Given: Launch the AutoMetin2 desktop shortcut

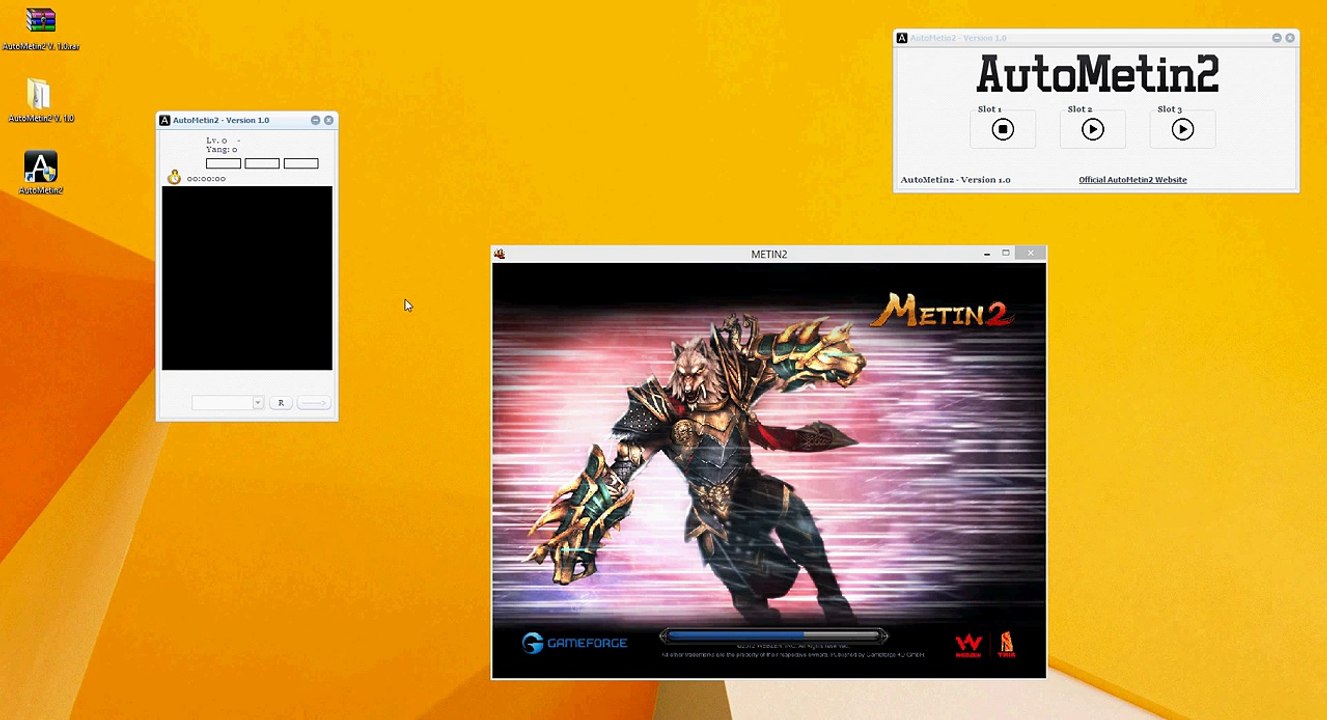Looking at the screenshot, I should (41, 172).
